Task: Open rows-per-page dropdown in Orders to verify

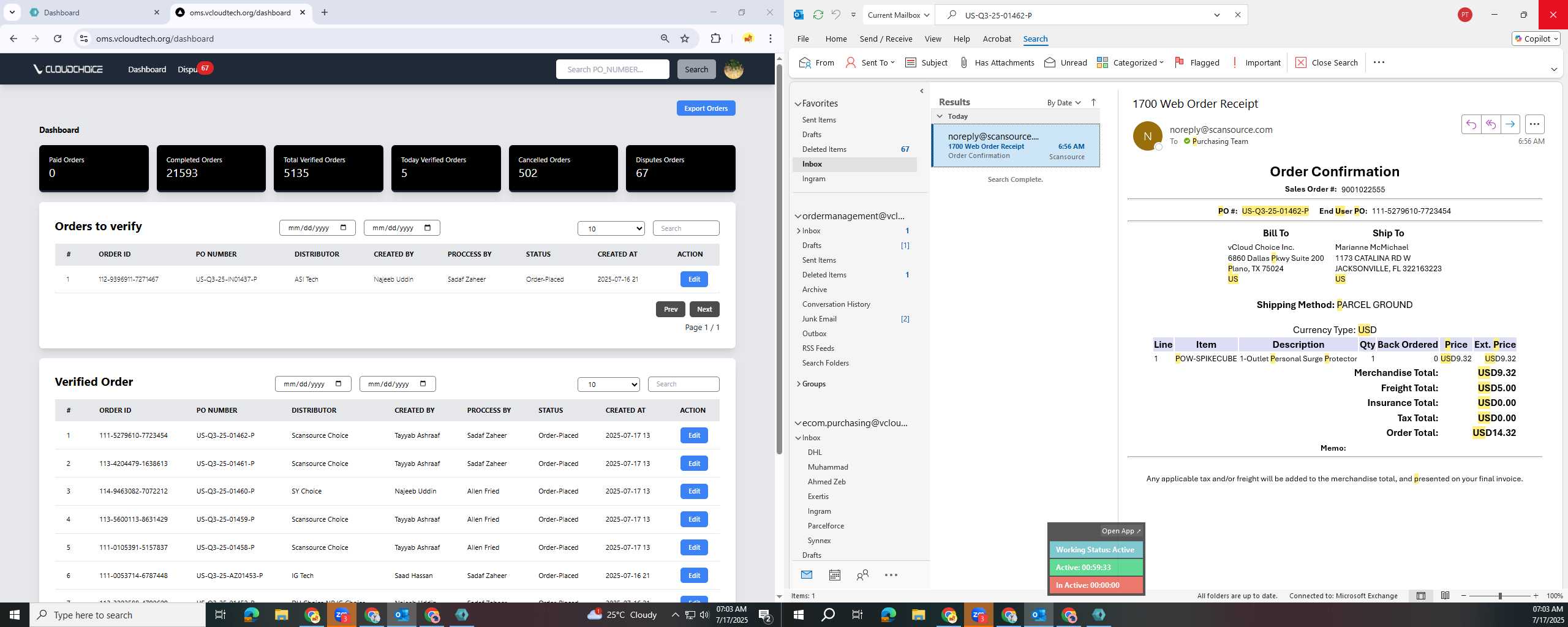Action: pyautogui.click(x=611, y=228)
